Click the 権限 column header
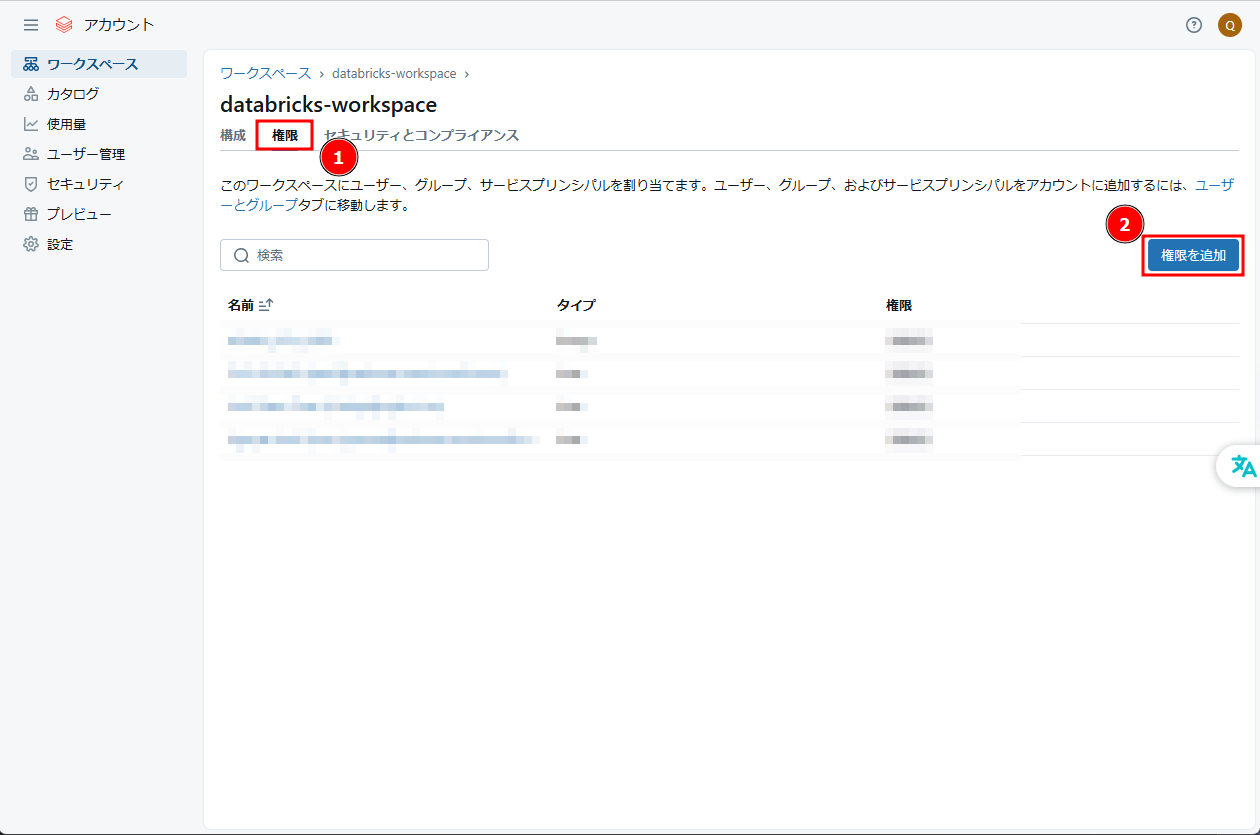Image resolution: width=1260 pixels, height=835 pixels. click(x=899, y=305)
